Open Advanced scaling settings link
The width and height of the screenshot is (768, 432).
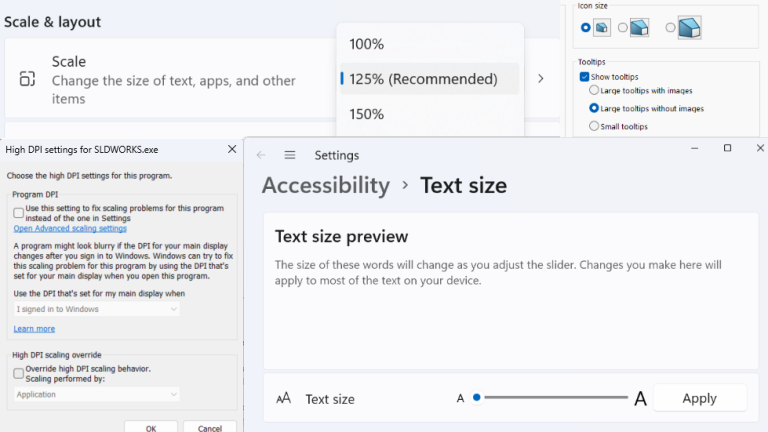point(70,228)
